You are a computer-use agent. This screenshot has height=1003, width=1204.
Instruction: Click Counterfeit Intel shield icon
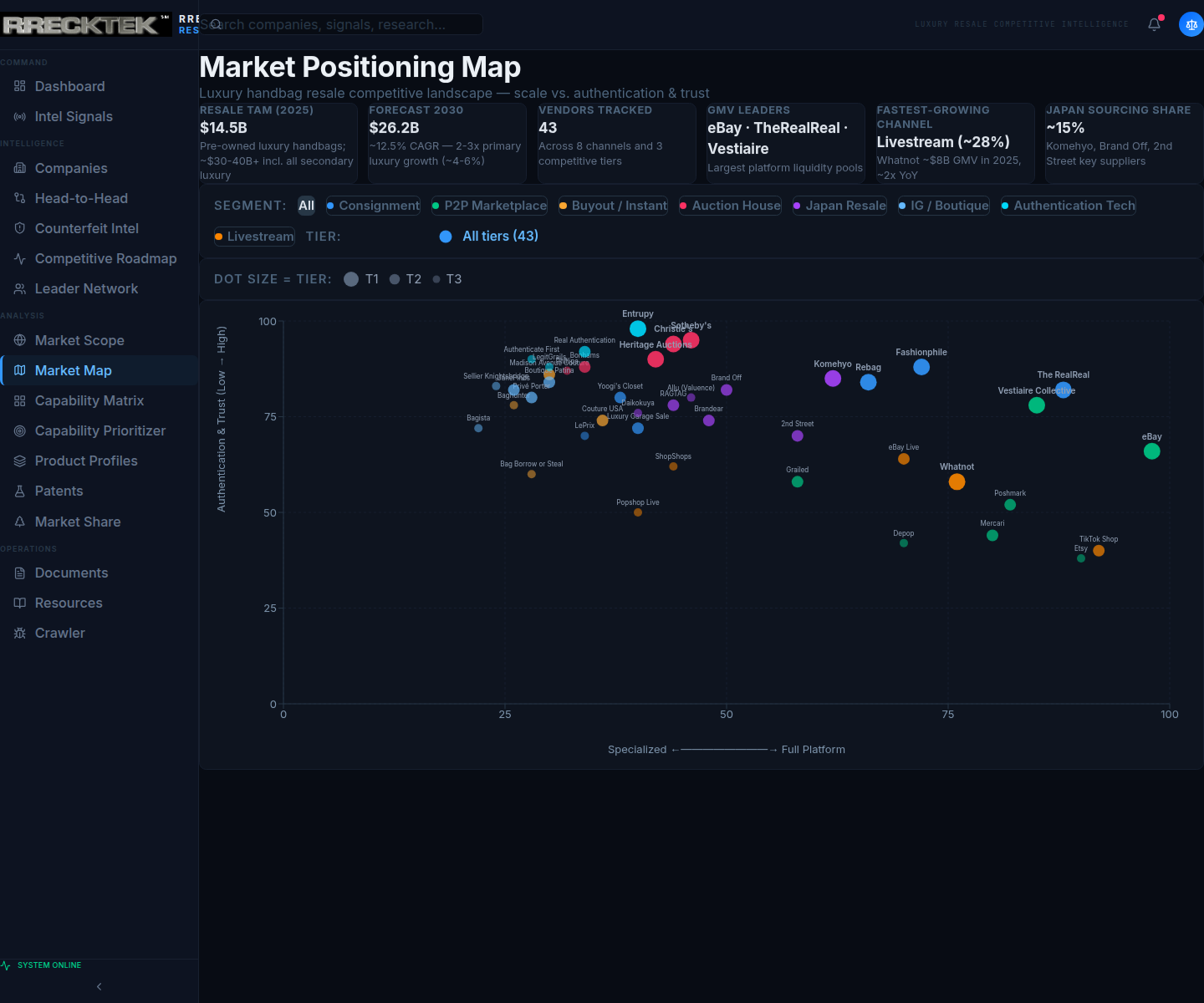point(20,228)
